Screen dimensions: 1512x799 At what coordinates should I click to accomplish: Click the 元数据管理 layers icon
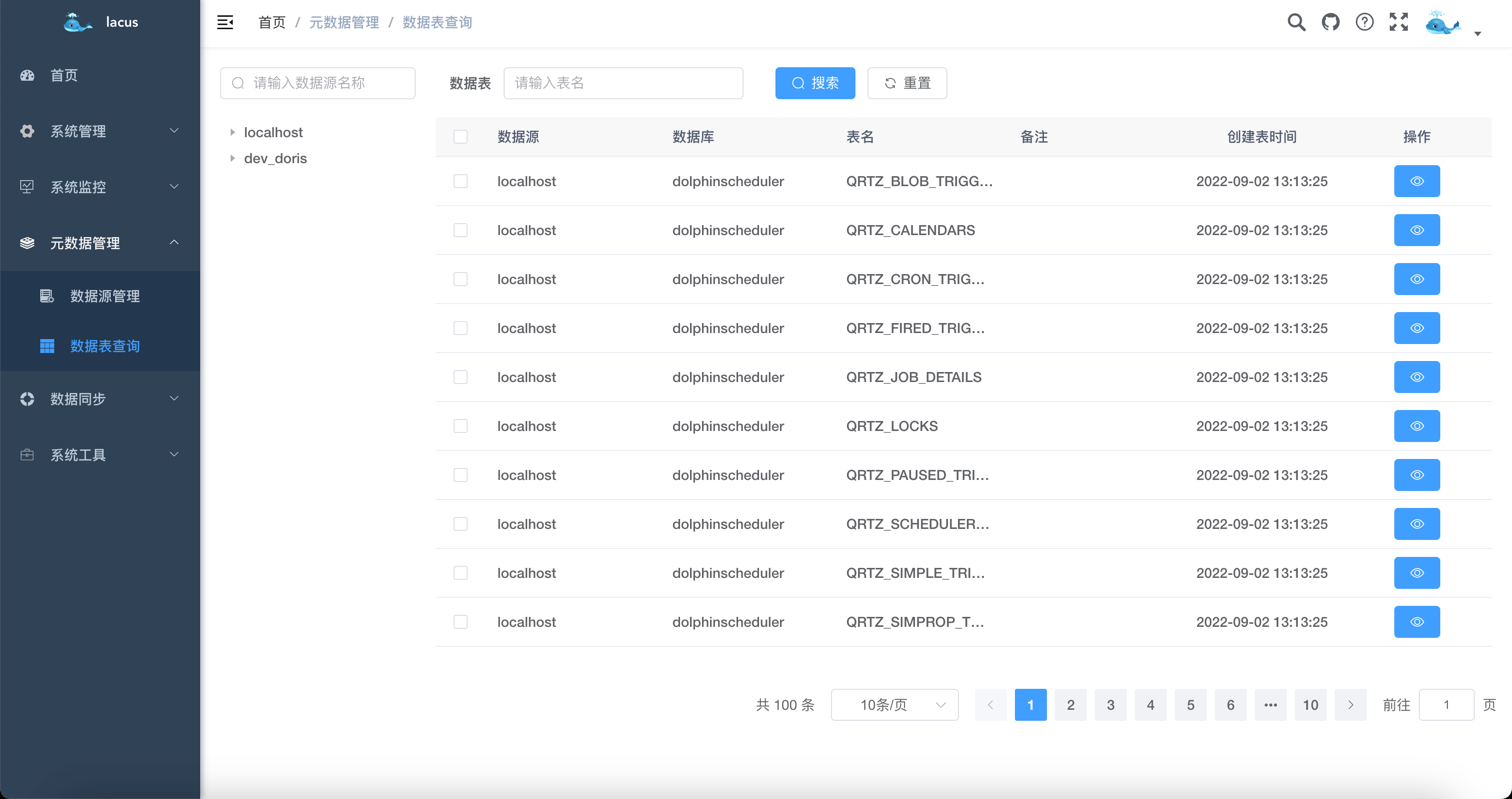(27, 243)
